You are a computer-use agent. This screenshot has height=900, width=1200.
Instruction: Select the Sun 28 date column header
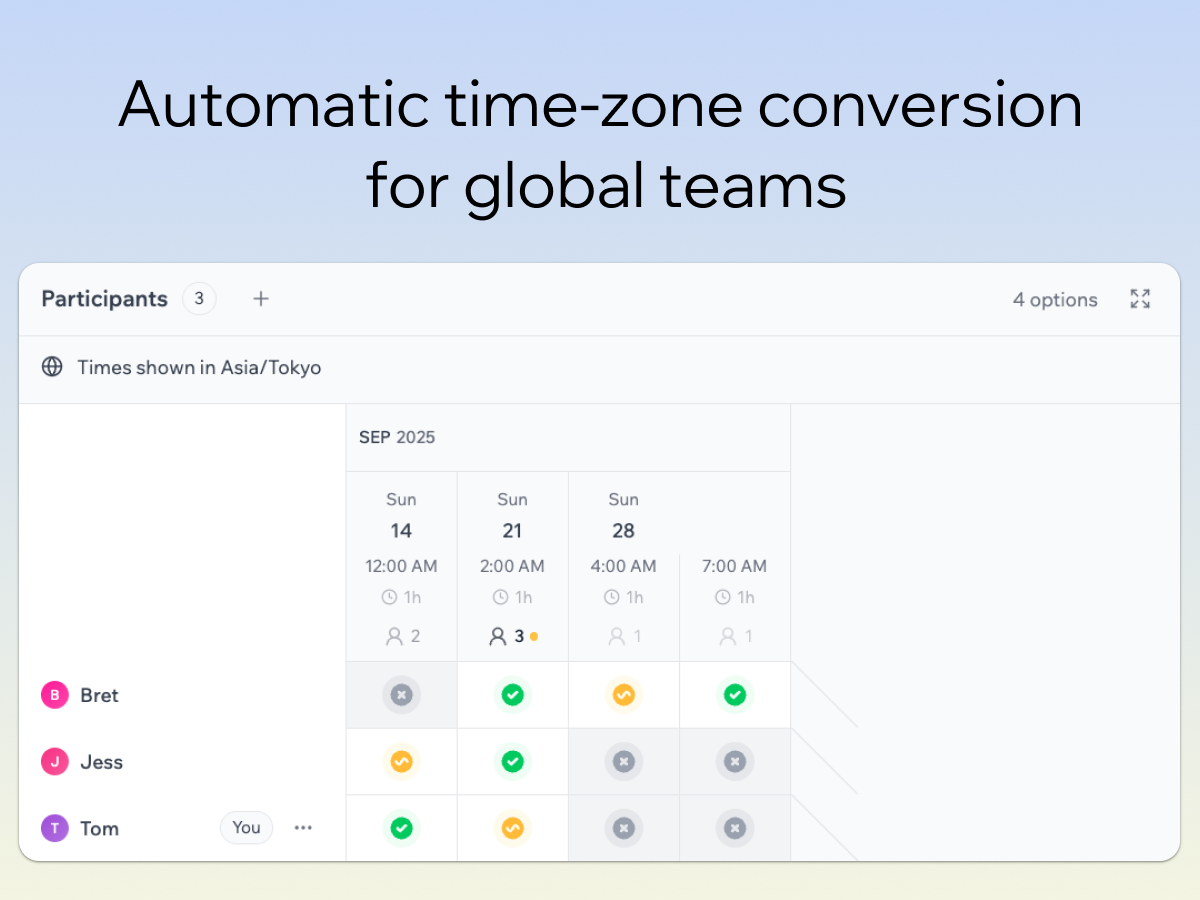(623, 515)
